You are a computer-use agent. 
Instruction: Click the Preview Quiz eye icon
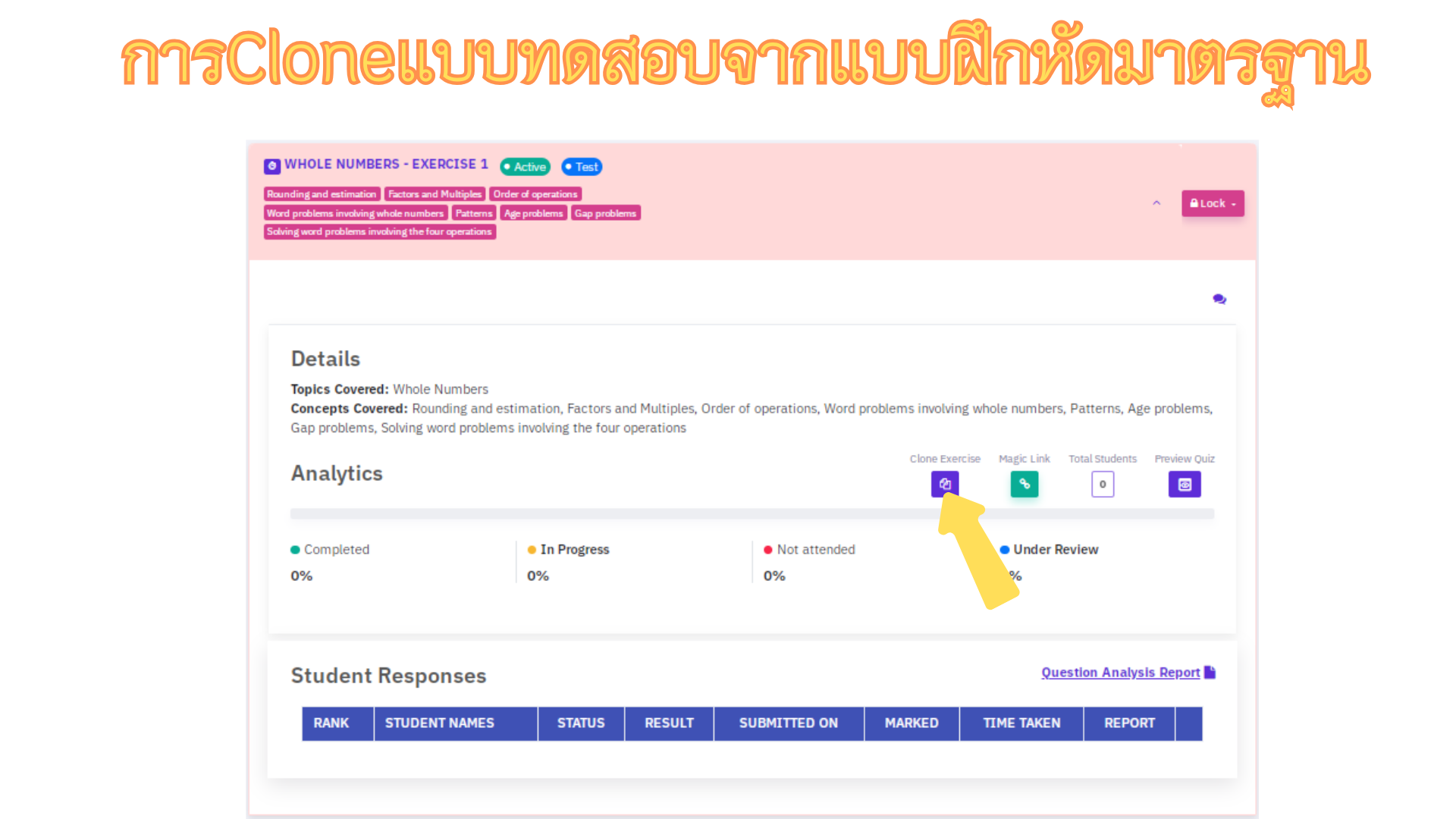click(x=1184, y=484)
